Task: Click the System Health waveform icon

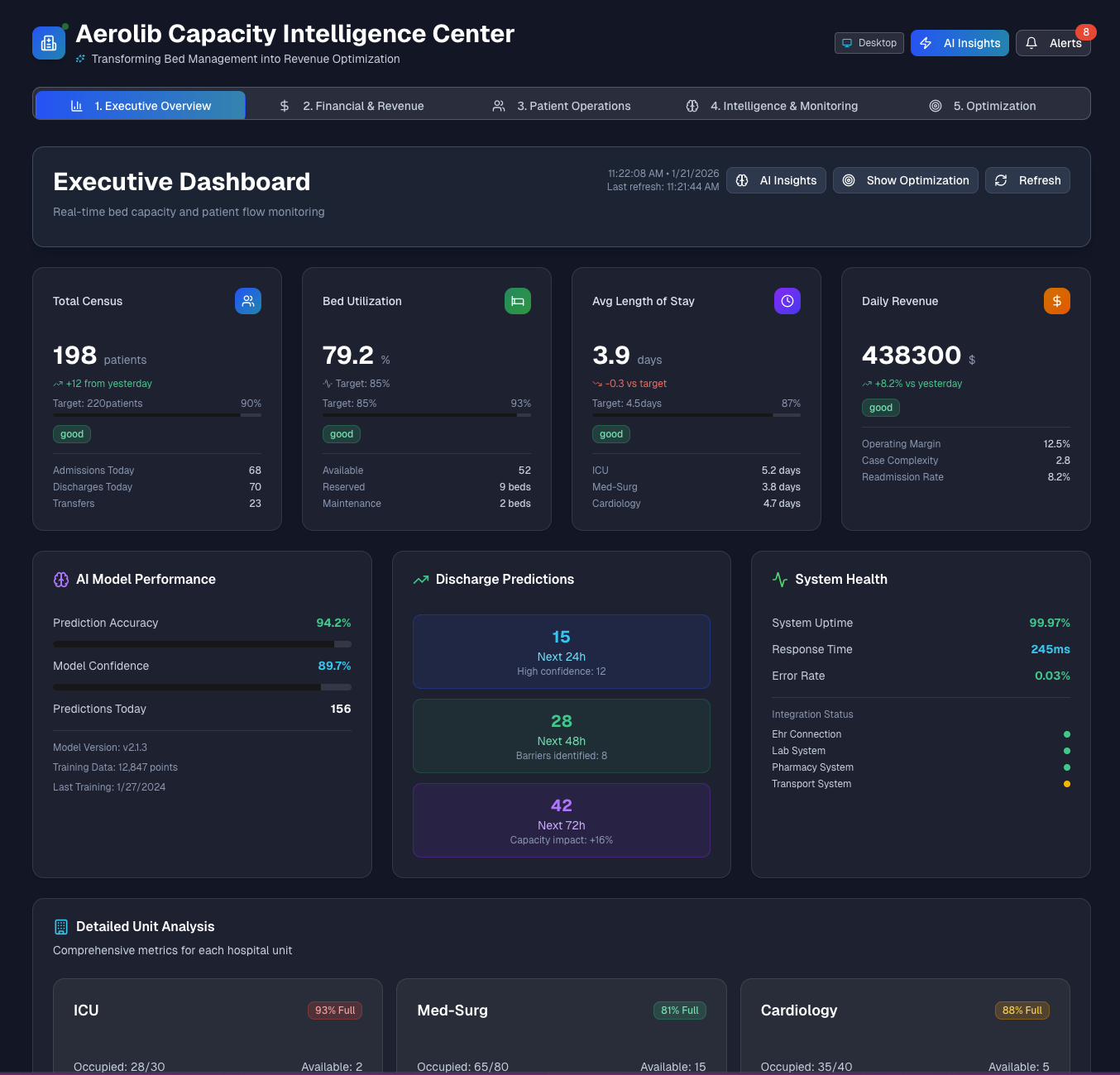Action: pos(778,579)
